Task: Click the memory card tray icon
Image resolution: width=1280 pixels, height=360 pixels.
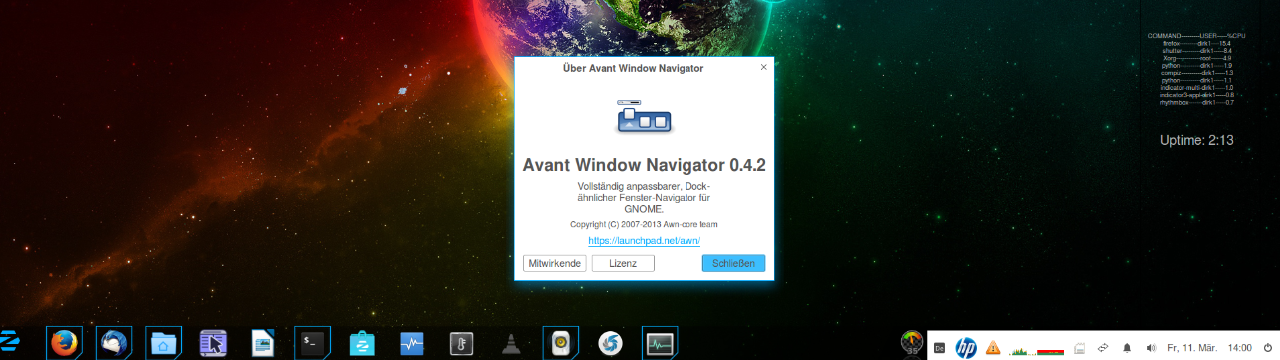Action: click(1079, 348)
